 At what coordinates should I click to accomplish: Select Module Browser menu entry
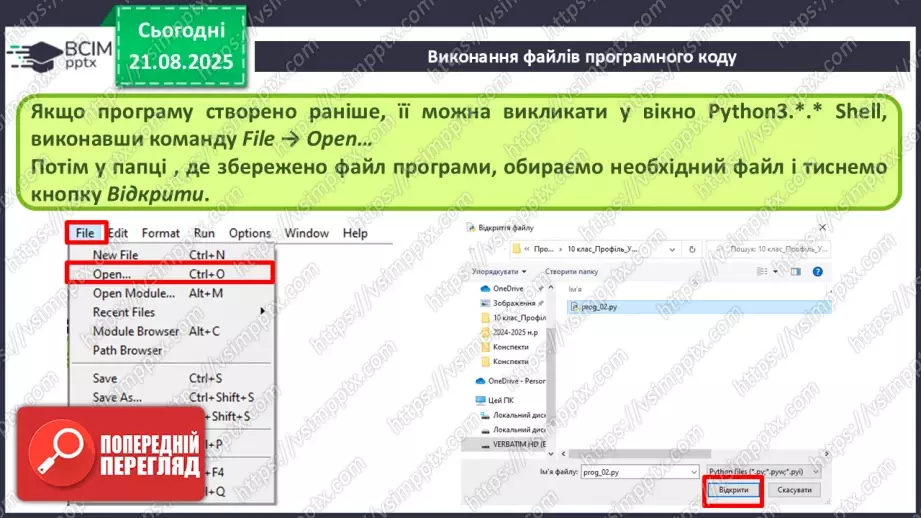pyautogui.click(x=136, y=331)
